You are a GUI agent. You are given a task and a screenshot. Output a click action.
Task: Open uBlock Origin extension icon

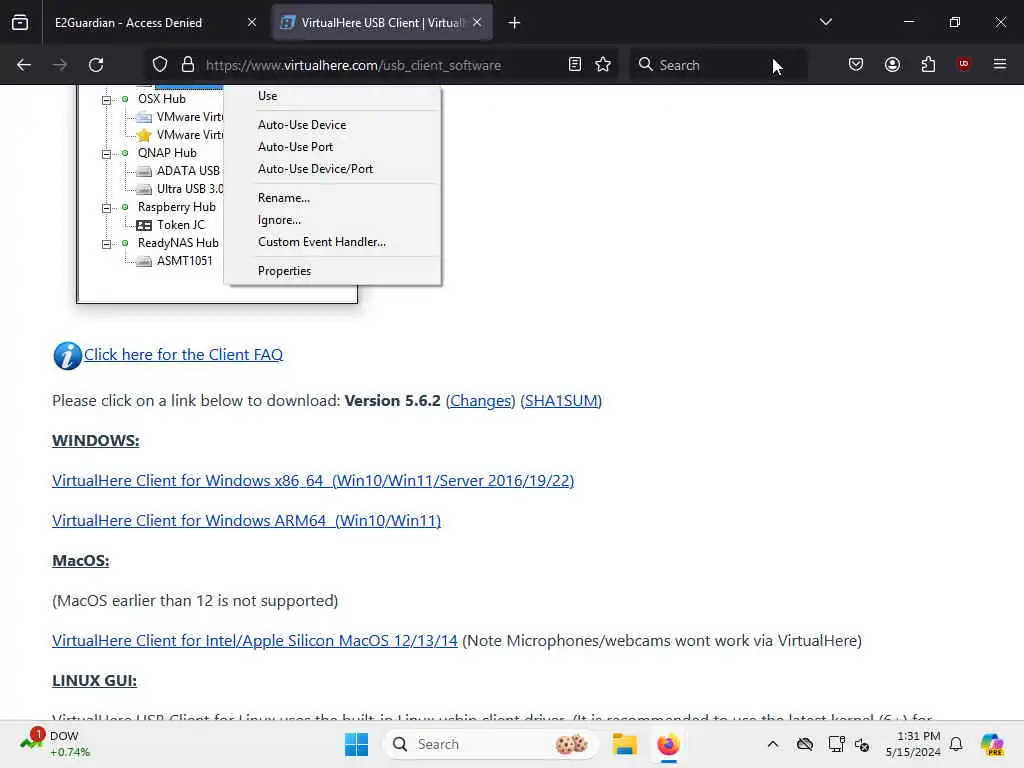click(964, 65)
